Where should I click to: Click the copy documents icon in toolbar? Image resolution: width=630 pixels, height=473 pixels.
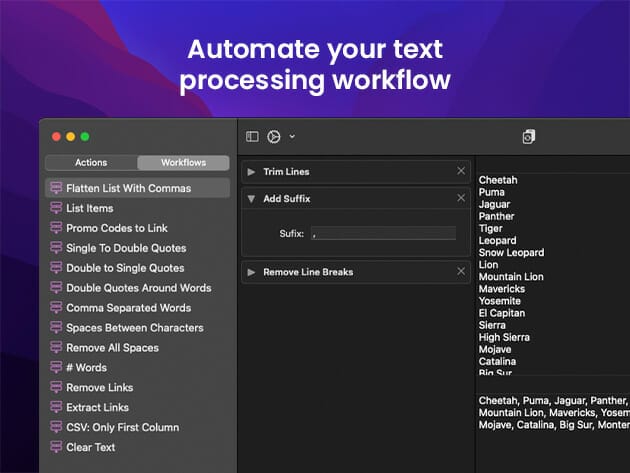[529, 137]
